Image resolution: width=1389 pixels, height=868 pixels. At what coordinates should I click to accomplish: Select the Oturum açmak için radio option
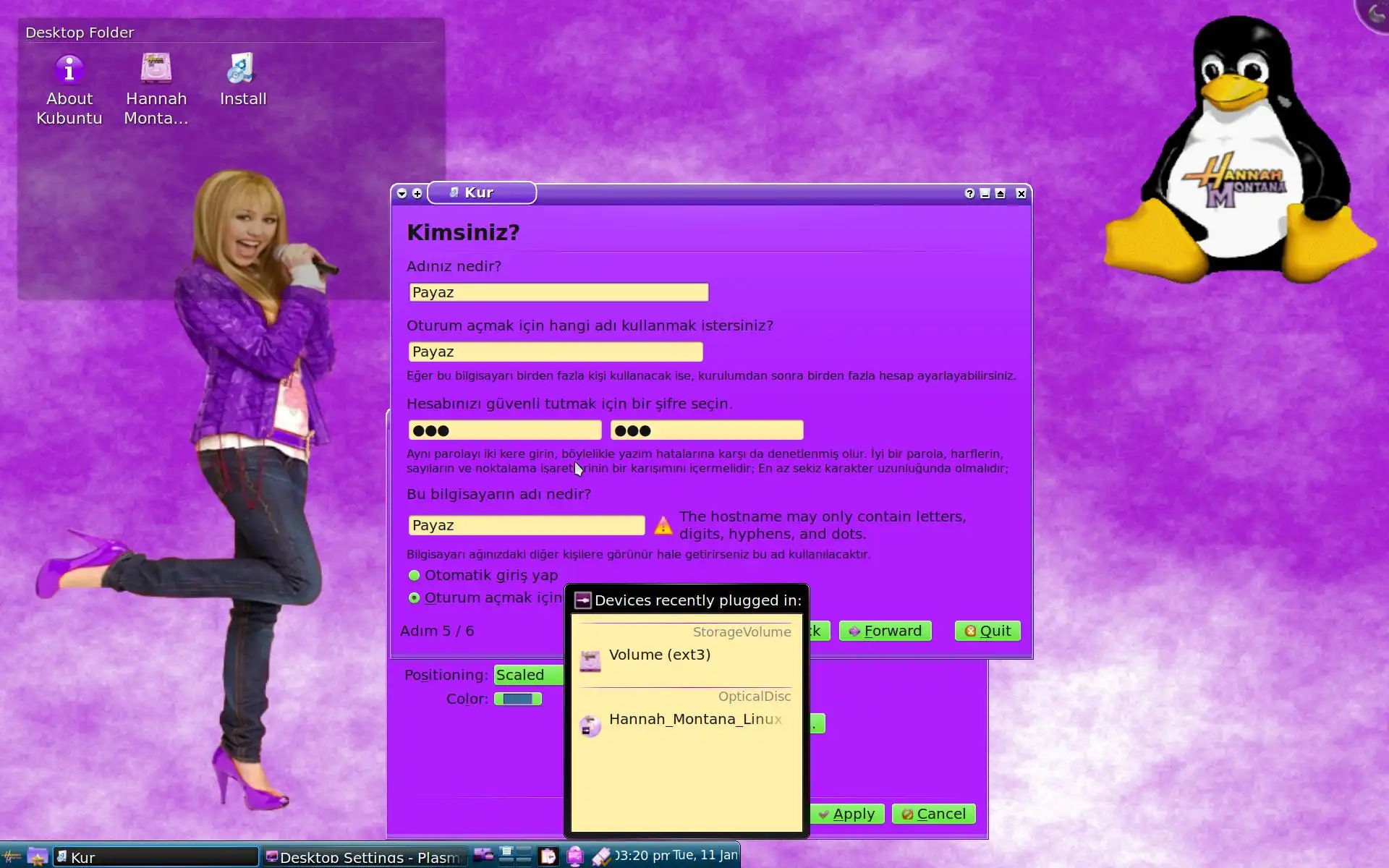click(x=415, y=598)
